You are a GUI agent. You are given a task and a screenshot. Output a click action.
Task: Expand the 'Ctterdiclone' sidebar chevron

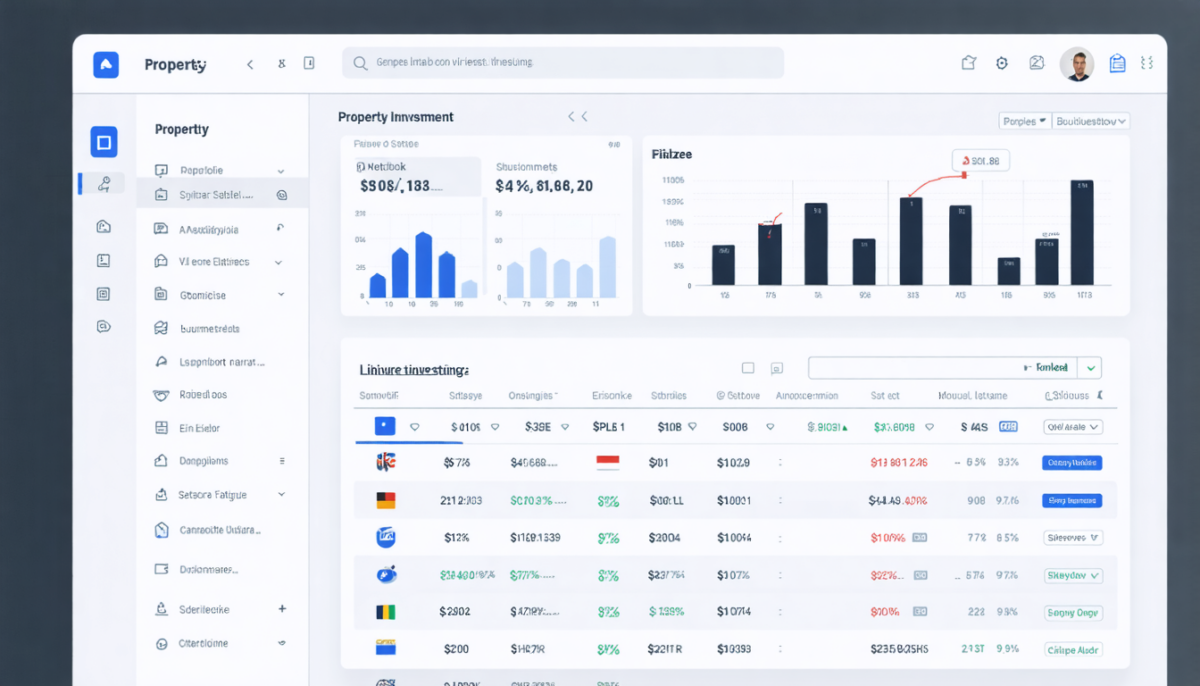pos(282,643)
